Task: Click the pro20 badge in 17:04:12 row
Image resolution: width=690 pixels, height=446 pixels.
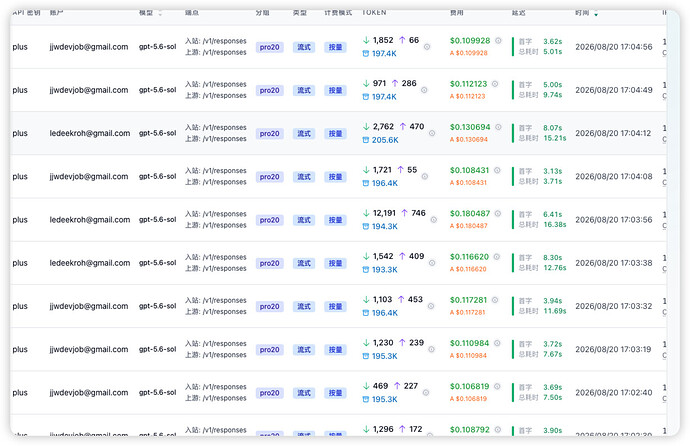Action: 269,133
